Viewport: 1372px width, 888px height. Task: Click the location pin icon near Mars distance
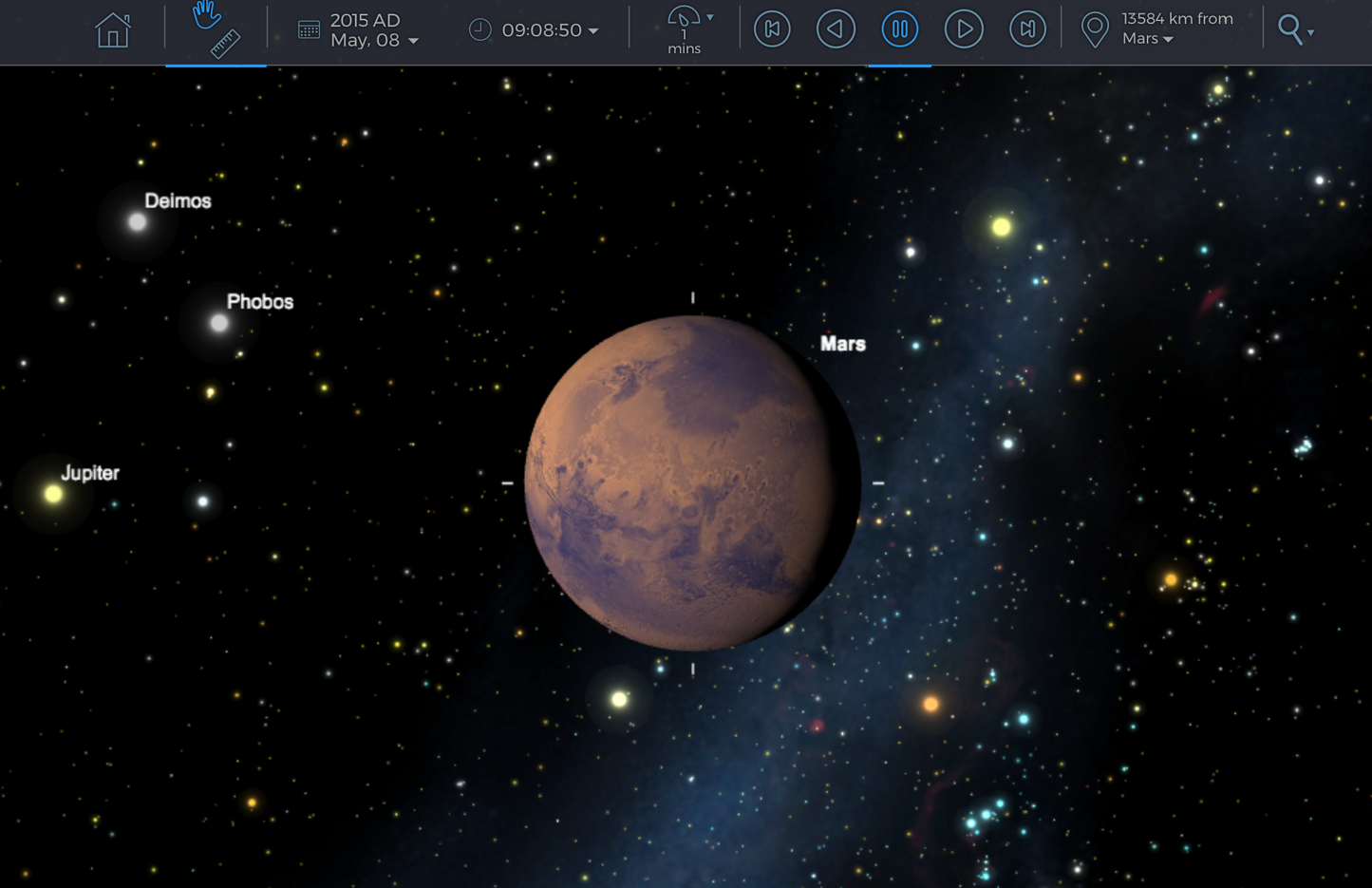[x=1096, y=29]
